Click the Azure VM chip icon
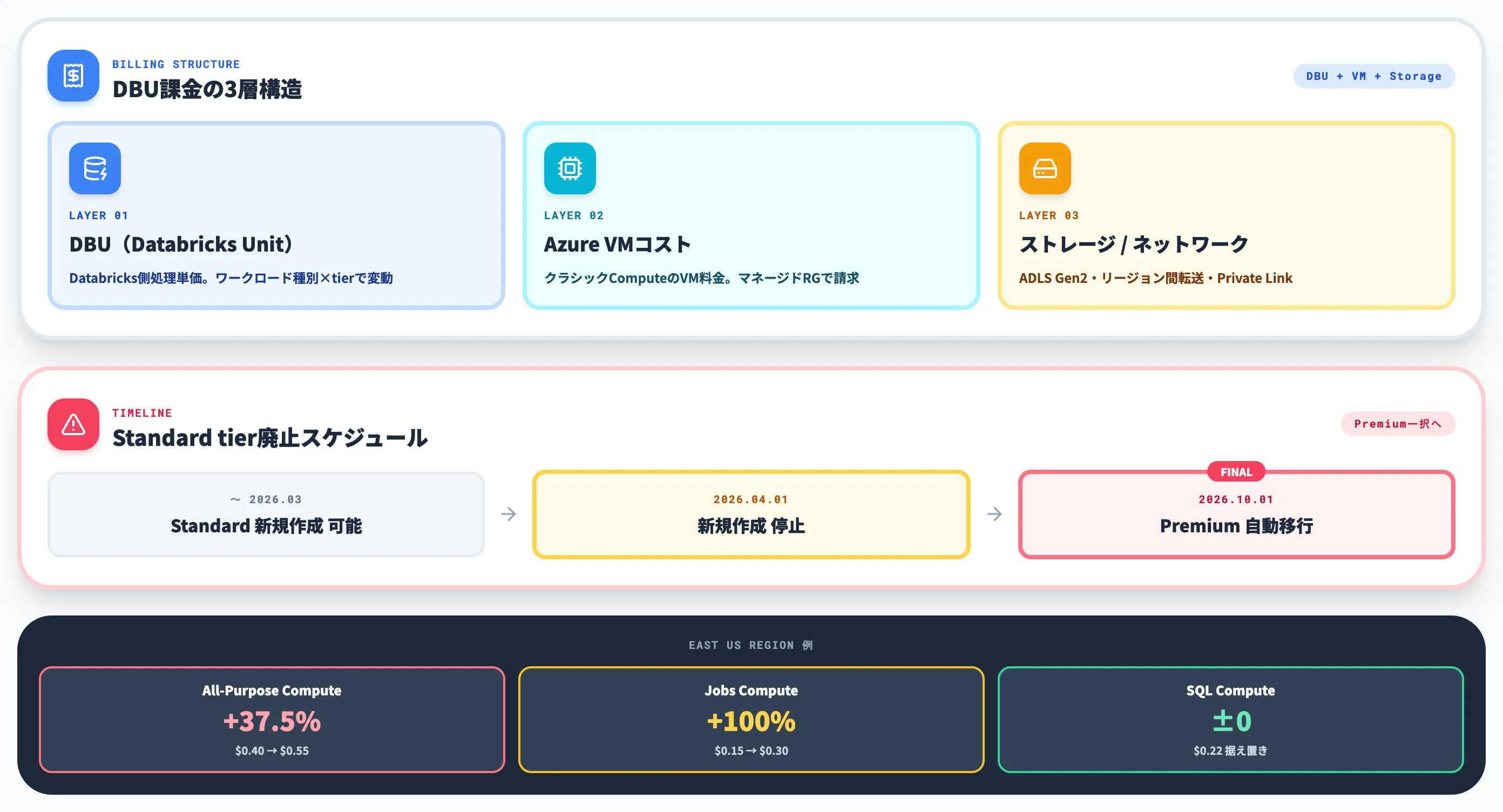The width and height of the screenshot is (1503, 812). (x=570, y=168)
